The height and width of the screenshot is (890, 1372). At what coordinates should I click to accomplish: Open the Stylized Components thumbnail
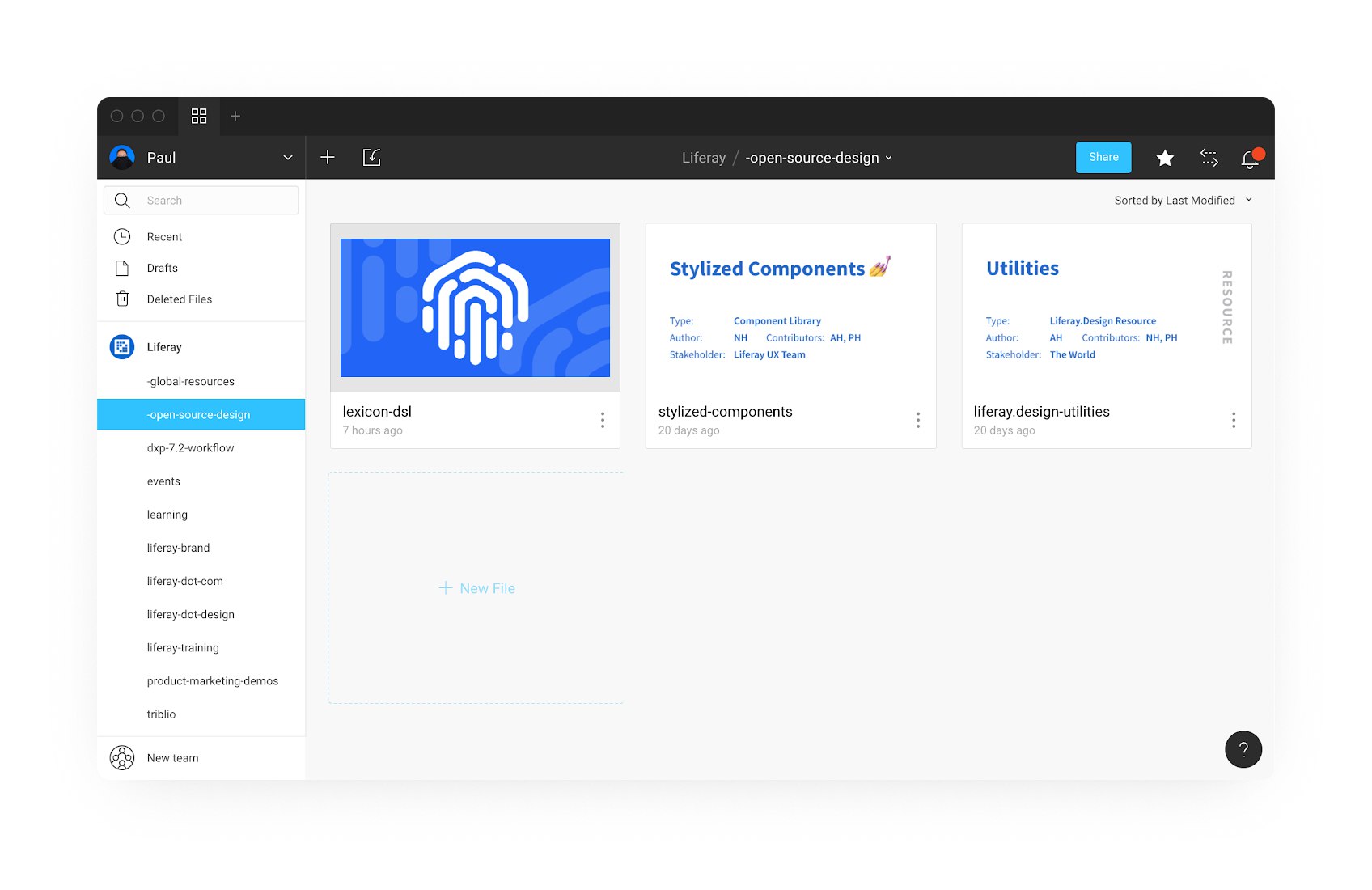(x=791, y=307)
